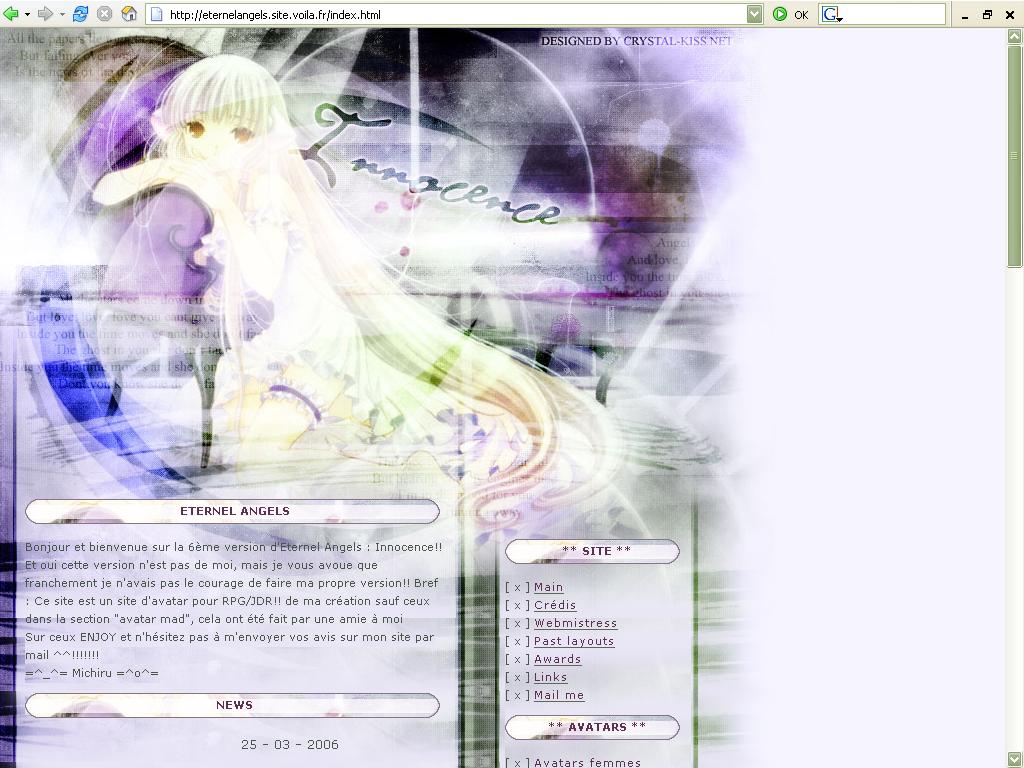The image size is (1024, 768).
Task: Click the ** AVATARS ** menu header
Action: pos(592,727)
